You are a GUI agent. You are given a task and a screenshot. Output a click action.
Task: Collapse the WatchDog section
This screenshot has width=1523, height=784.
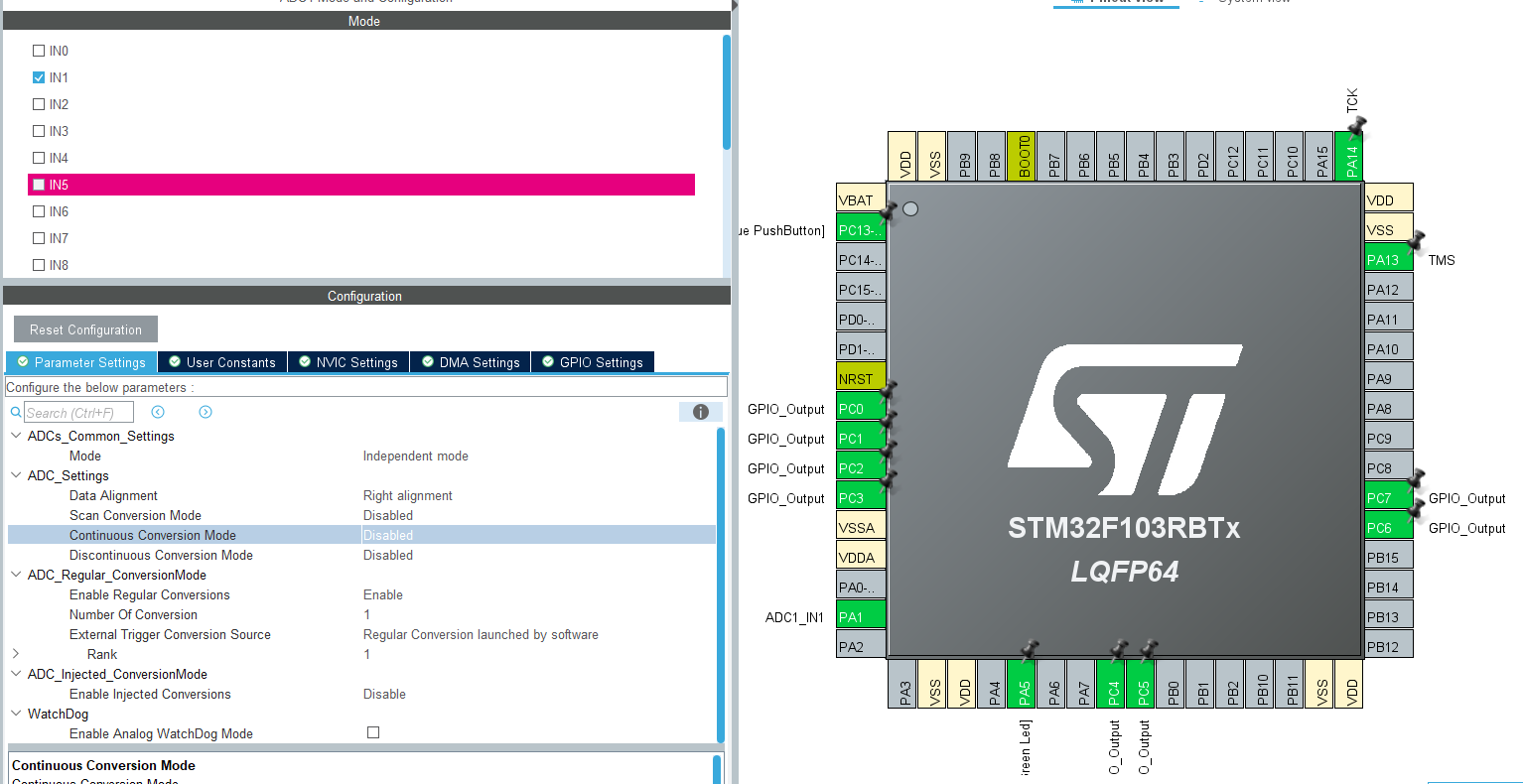(15, 714)
